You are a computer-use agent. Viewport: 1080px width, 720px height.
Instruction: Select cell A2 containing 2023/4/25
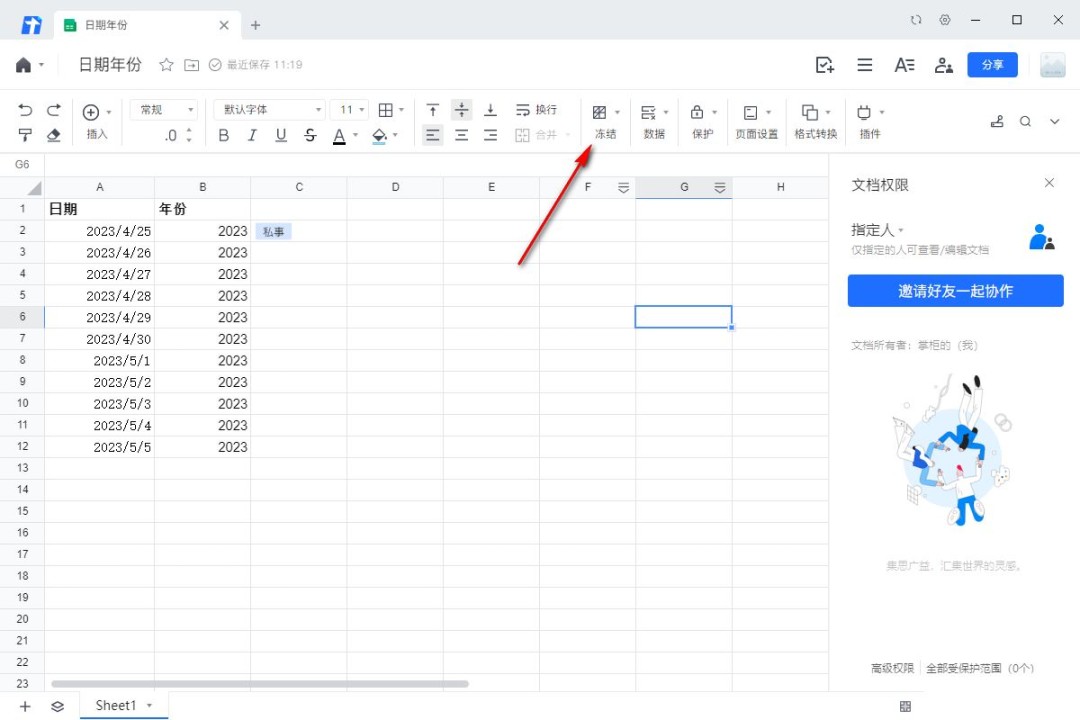(x=100, y=231)
